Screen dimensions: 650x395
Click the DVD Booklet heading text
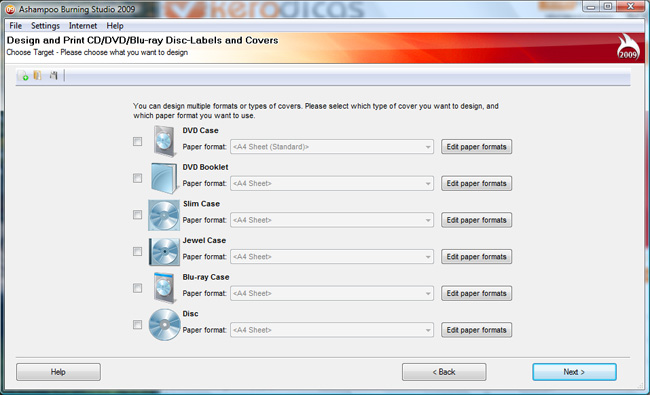point(205,167)
